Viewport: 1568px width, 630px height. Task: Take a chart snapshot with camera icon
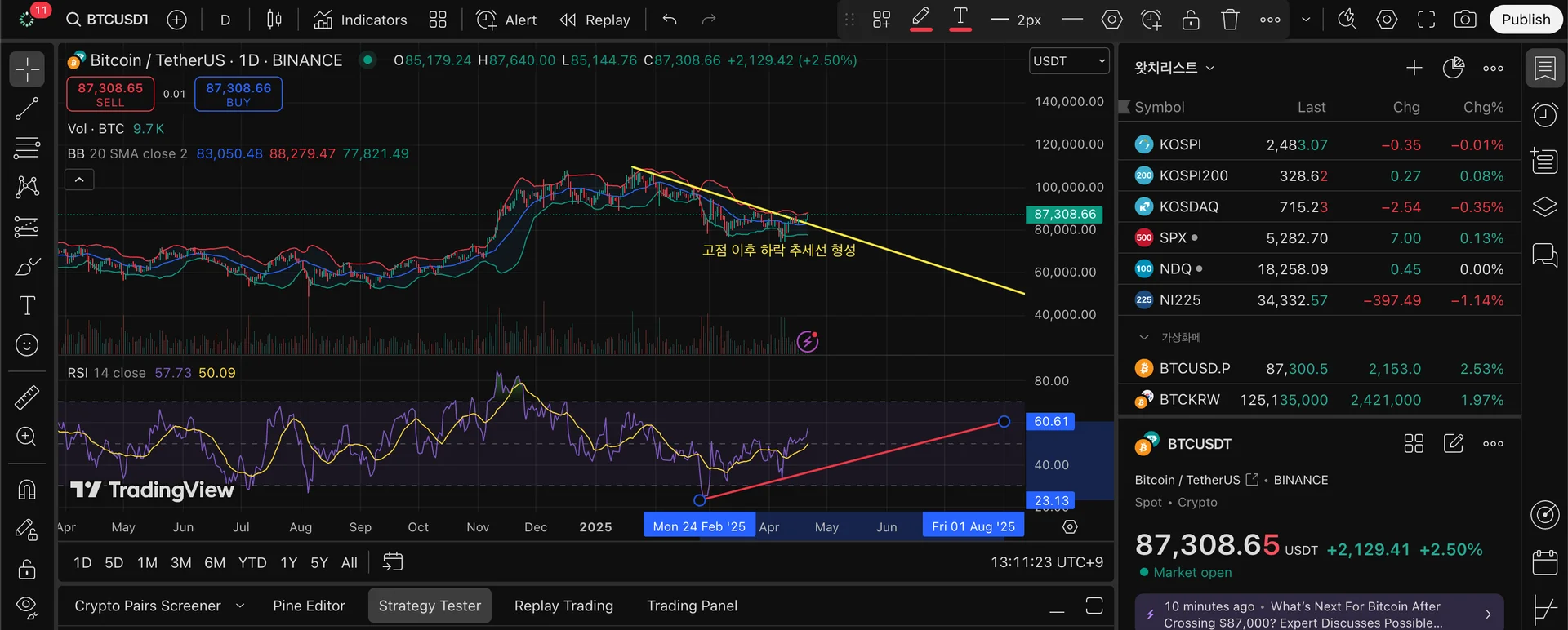click(x=1465, y=20)
